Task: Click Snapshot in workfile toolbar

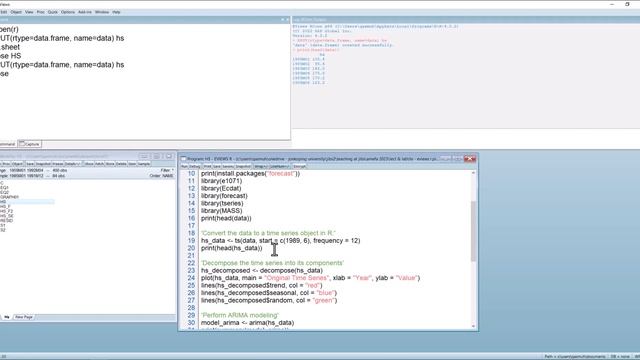Action: click(43, 164)
